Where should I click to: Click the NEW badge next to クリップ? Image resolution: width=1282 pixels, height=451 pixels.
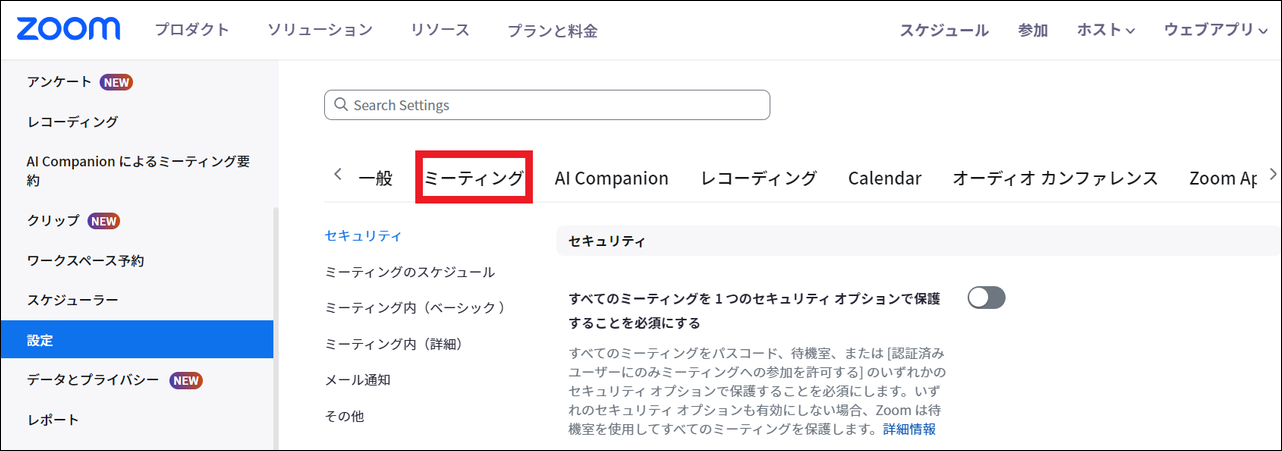[x=104, y=221]
